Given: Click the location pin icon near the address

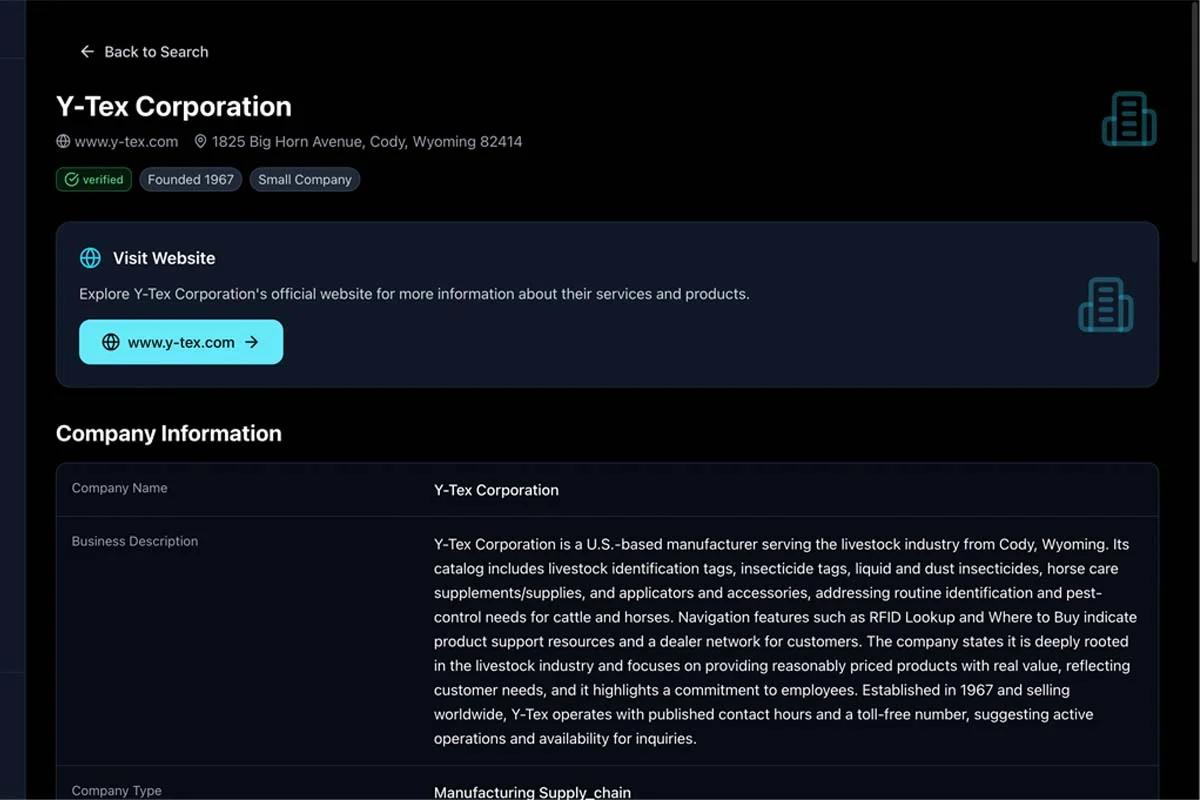Looking at the screenshot, I should tap(201, 141).
